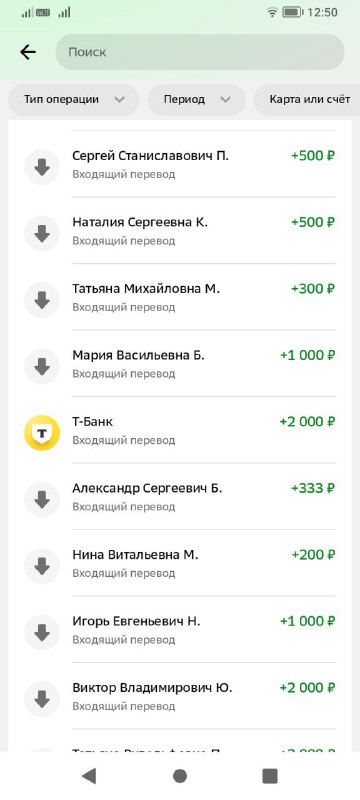Tap Android home circle button
The width and height of the screenshot is (360, 800).
(180, 776)
